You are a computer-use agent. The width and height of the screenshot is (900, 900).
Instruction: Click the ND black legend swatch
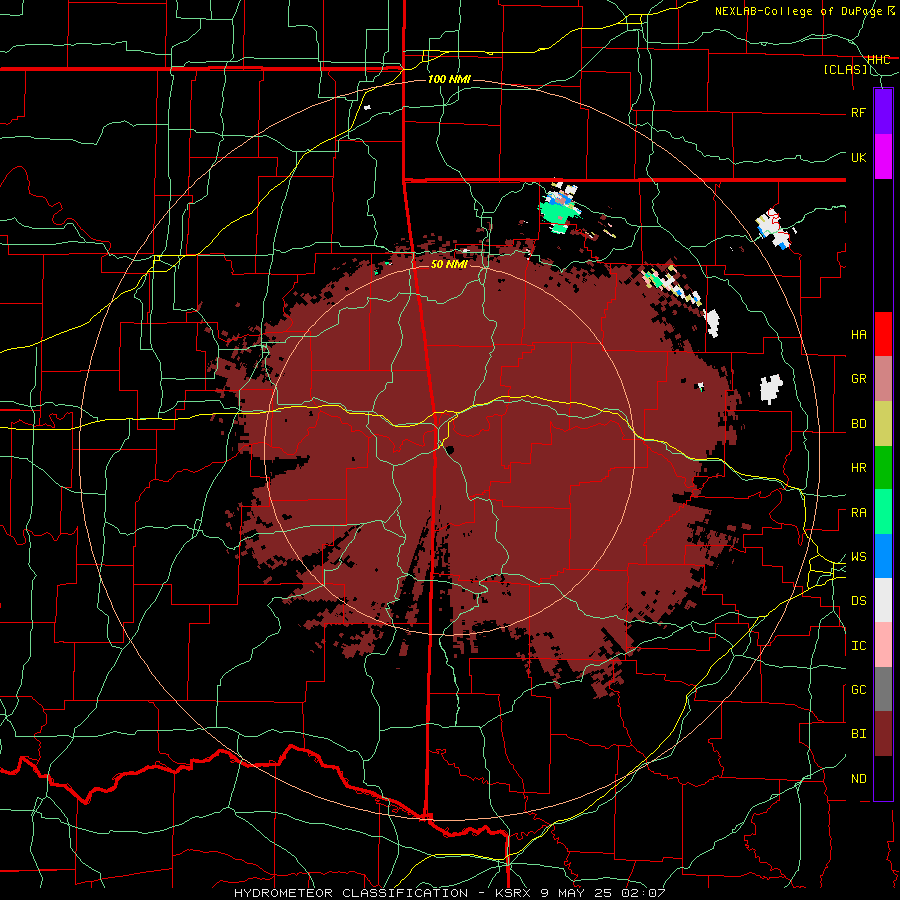pos(883,778)
